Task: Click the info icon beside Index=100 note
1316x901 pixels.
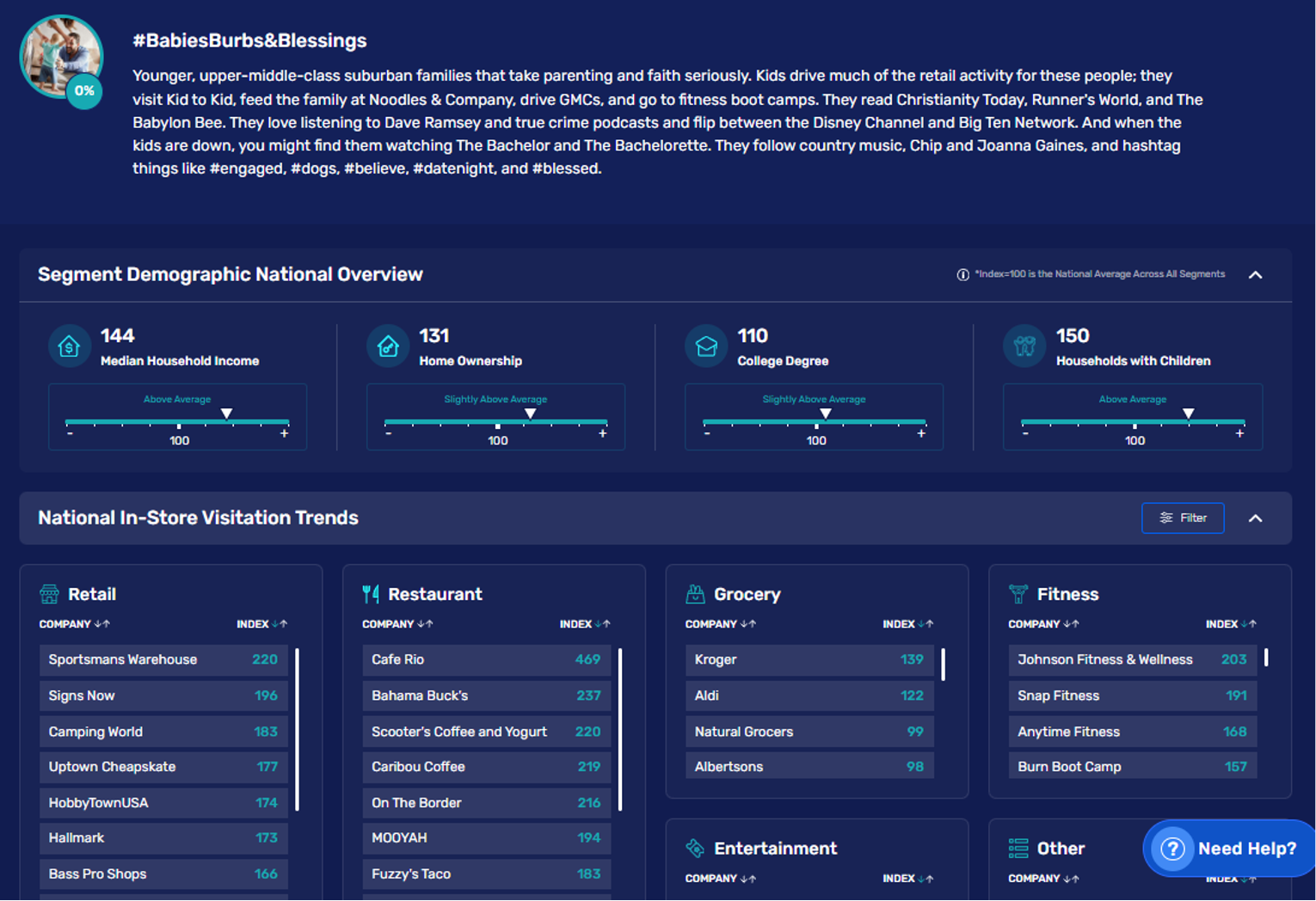Action: (x=962, y=275)
